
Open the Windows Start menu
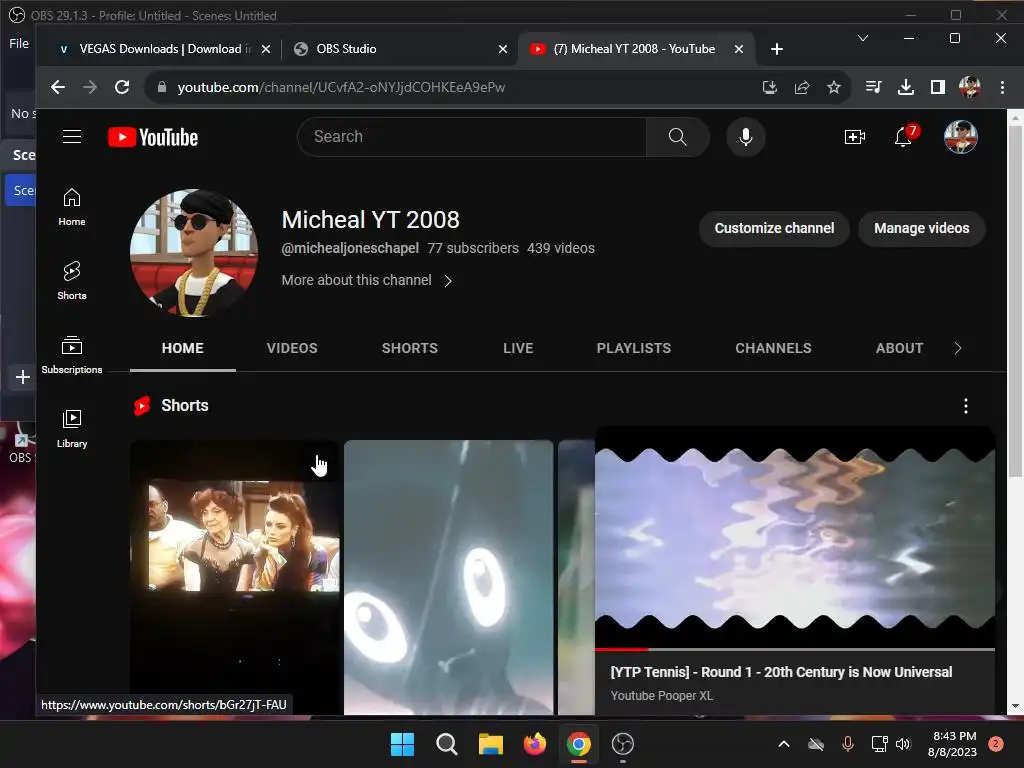[x=402, y=744]
